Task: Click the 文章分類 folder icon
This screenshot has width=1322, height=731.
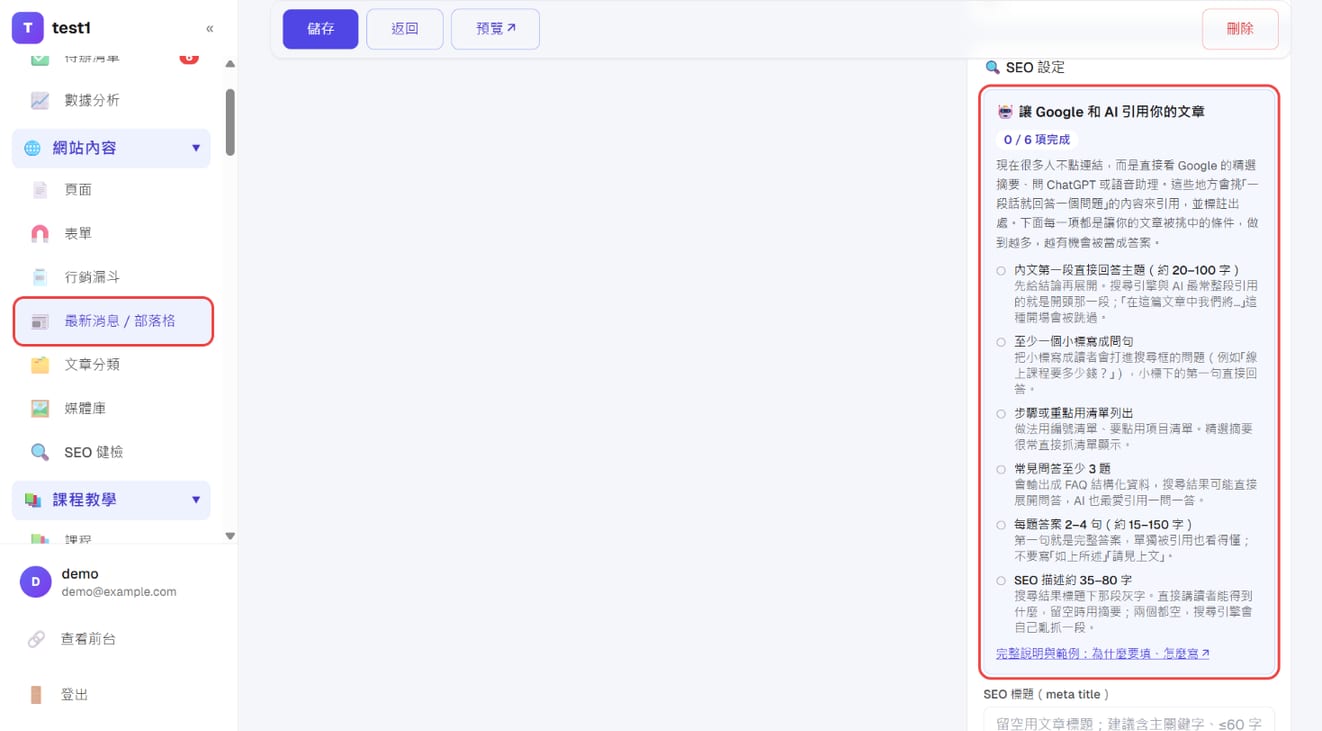Action: tap(40, 365)
